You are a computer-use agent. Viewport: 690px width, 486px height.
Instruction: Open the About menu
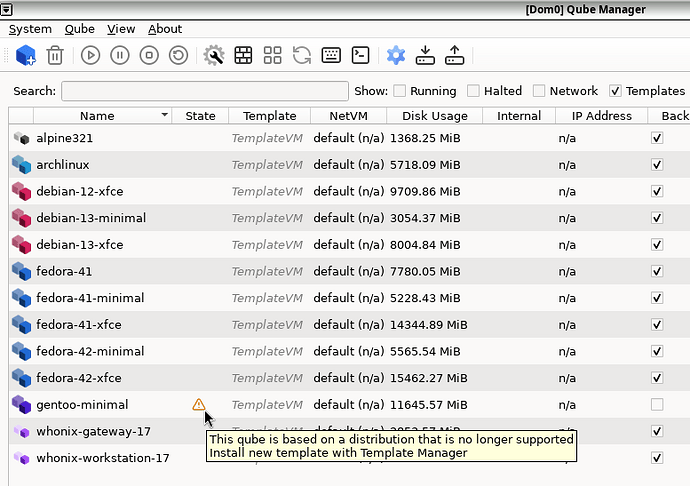[x=165, y=29]
